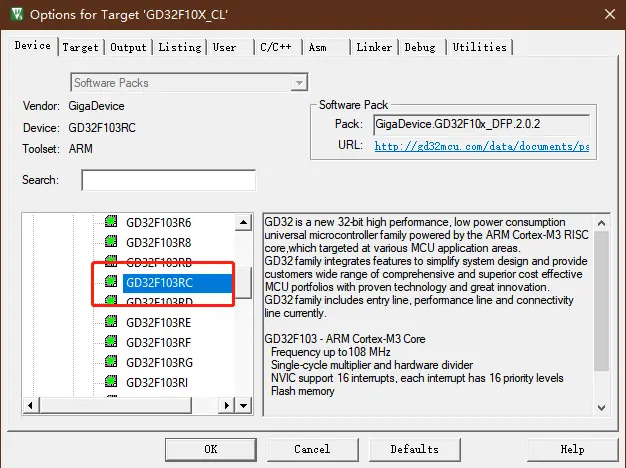Click the 'GigaDevice' Vendor value text
This screenshot has height=468, width=626.
(x=96, y=106)
